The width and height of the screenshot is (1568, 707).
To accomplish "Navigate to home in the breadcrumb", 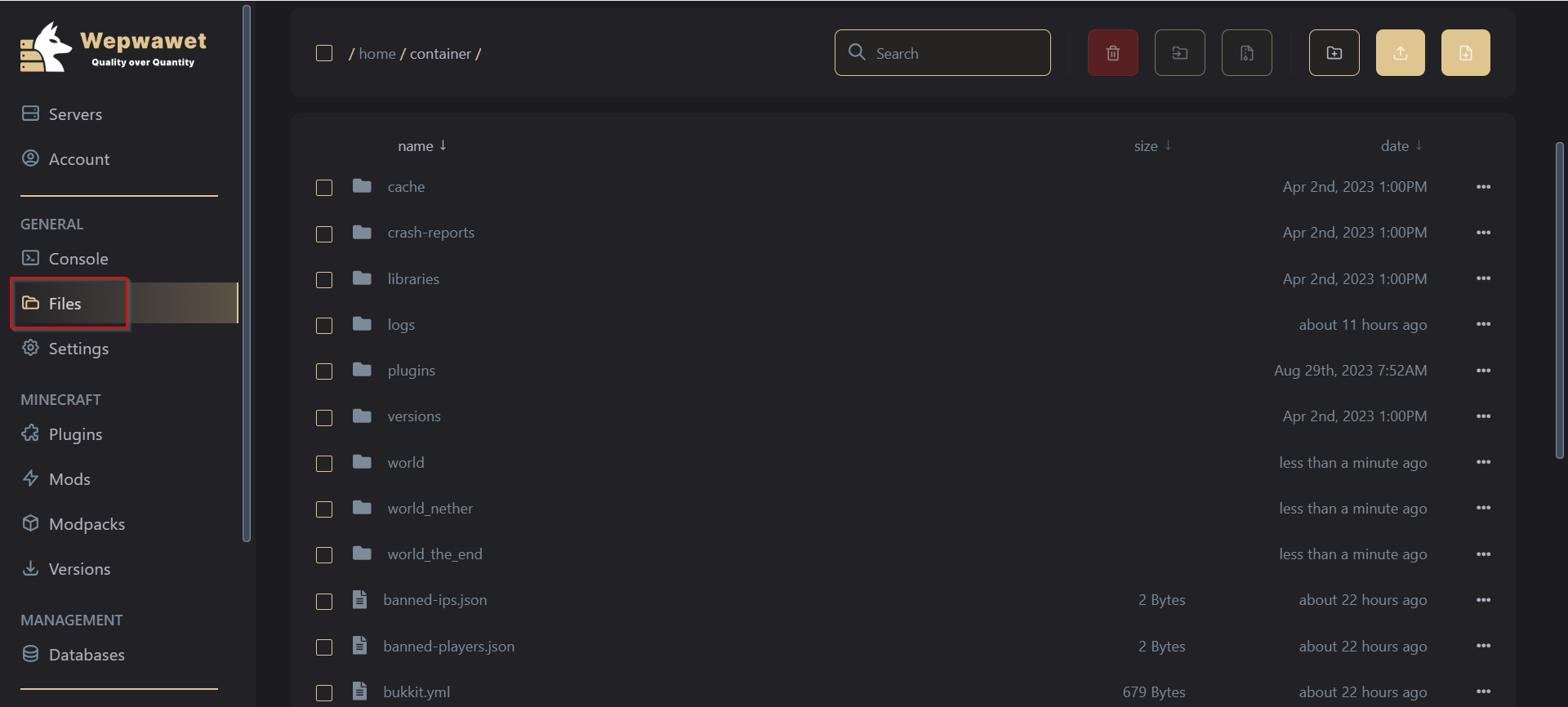I will pyautogui.click(x=377, y=54).
